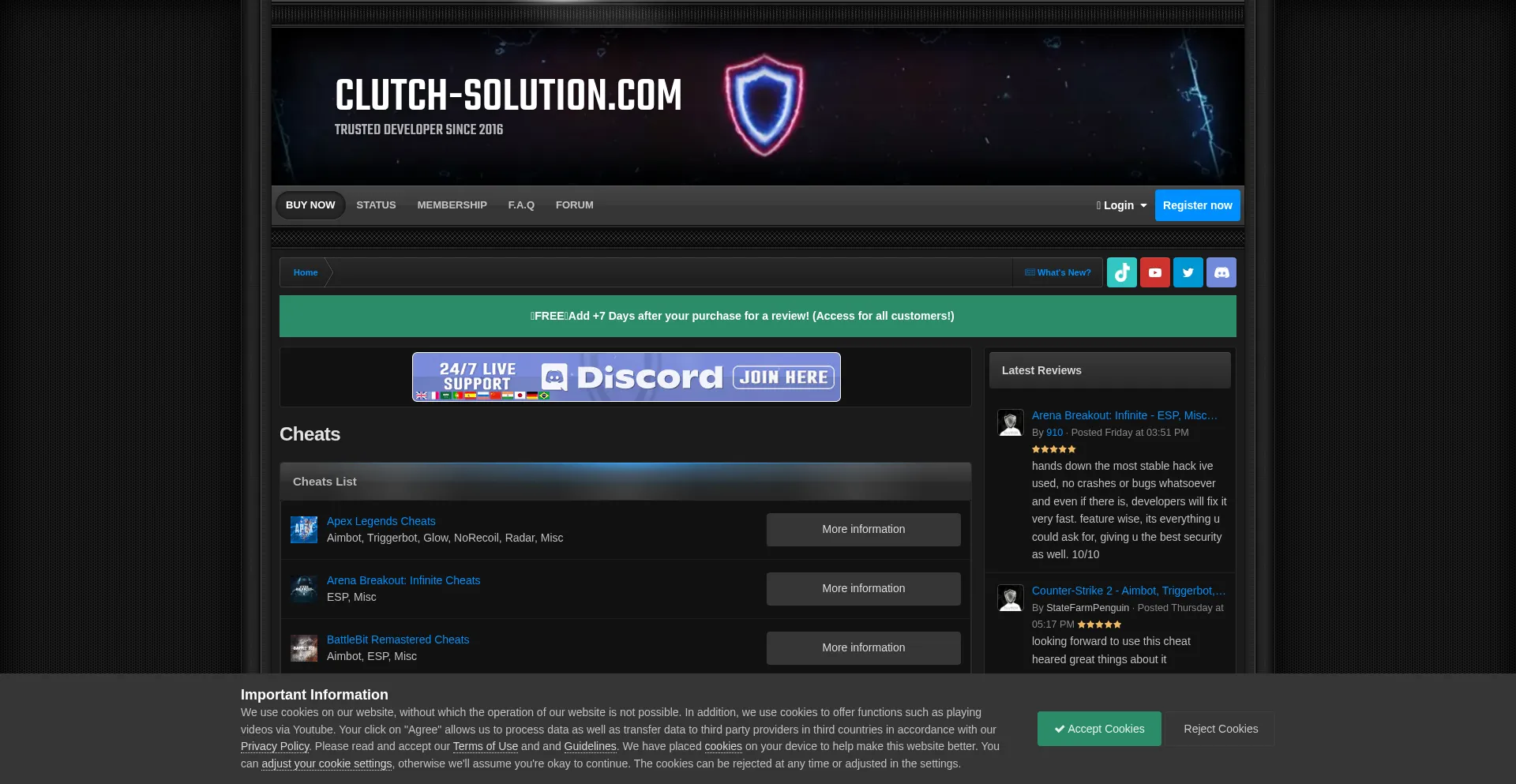
Task: Click the Home breadcrumb
Action: (306, 272)
